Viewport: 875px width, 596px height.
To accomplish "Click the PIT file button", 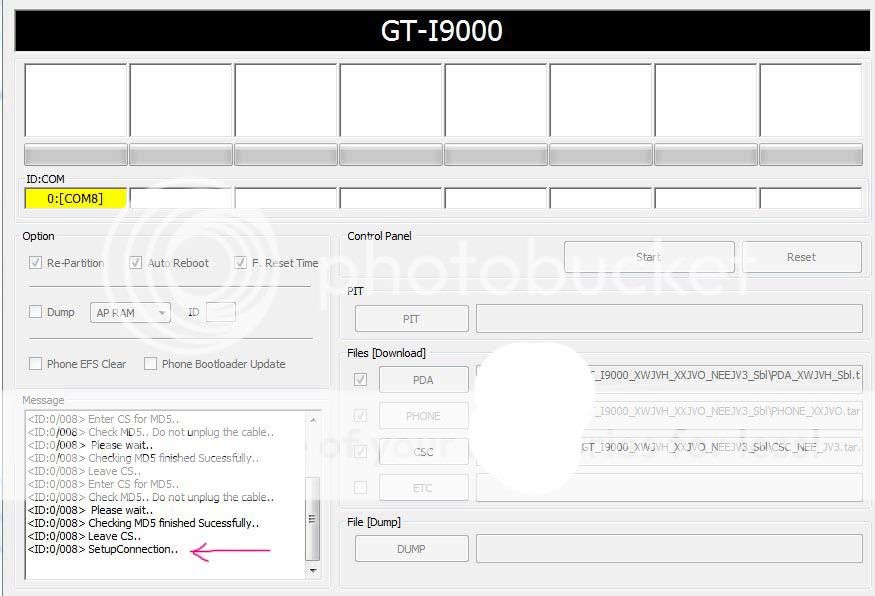I will point(411,319).
